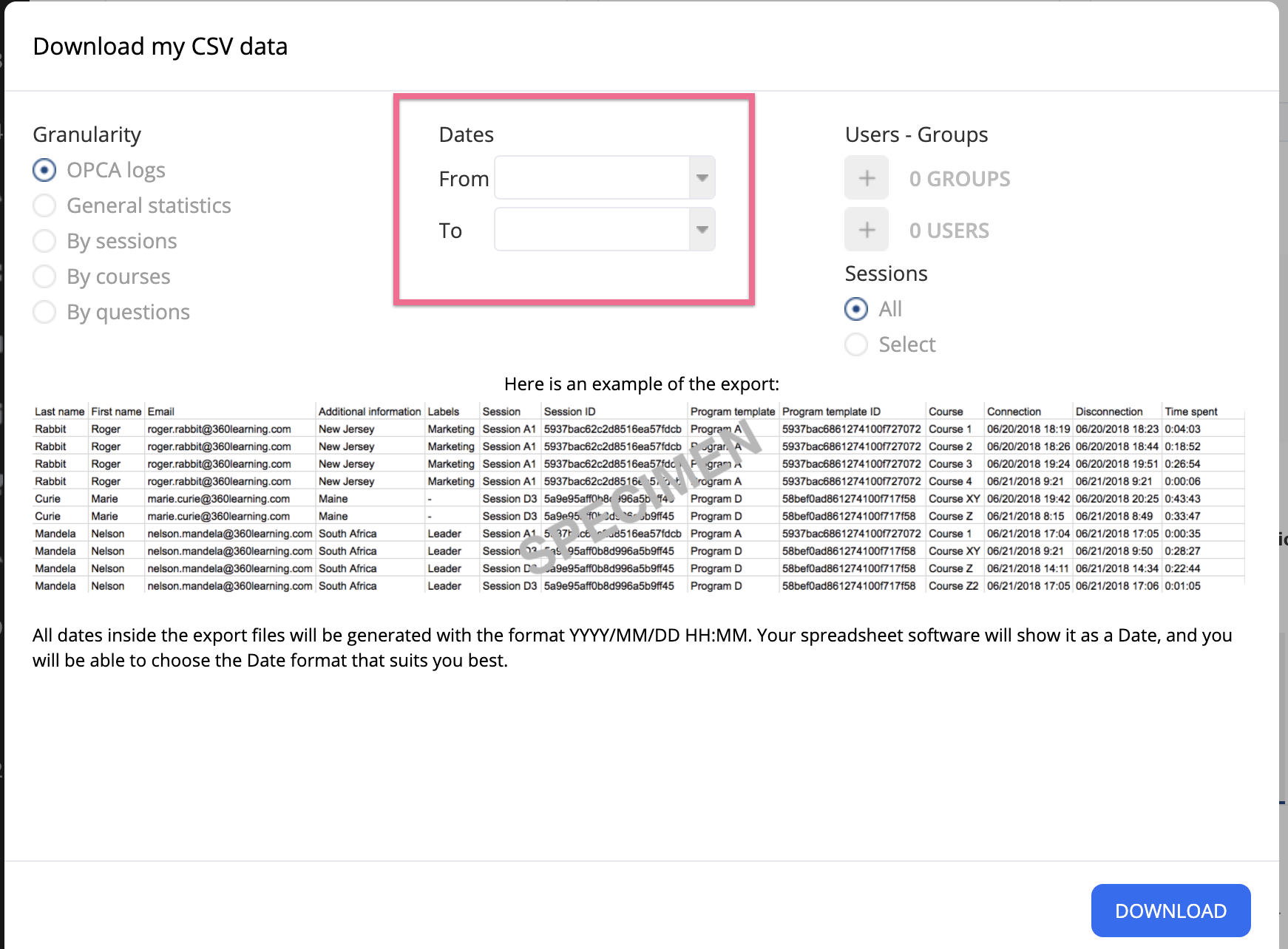Click the Dates section heading
The image size is (1288, 949).
pos(466,134)
